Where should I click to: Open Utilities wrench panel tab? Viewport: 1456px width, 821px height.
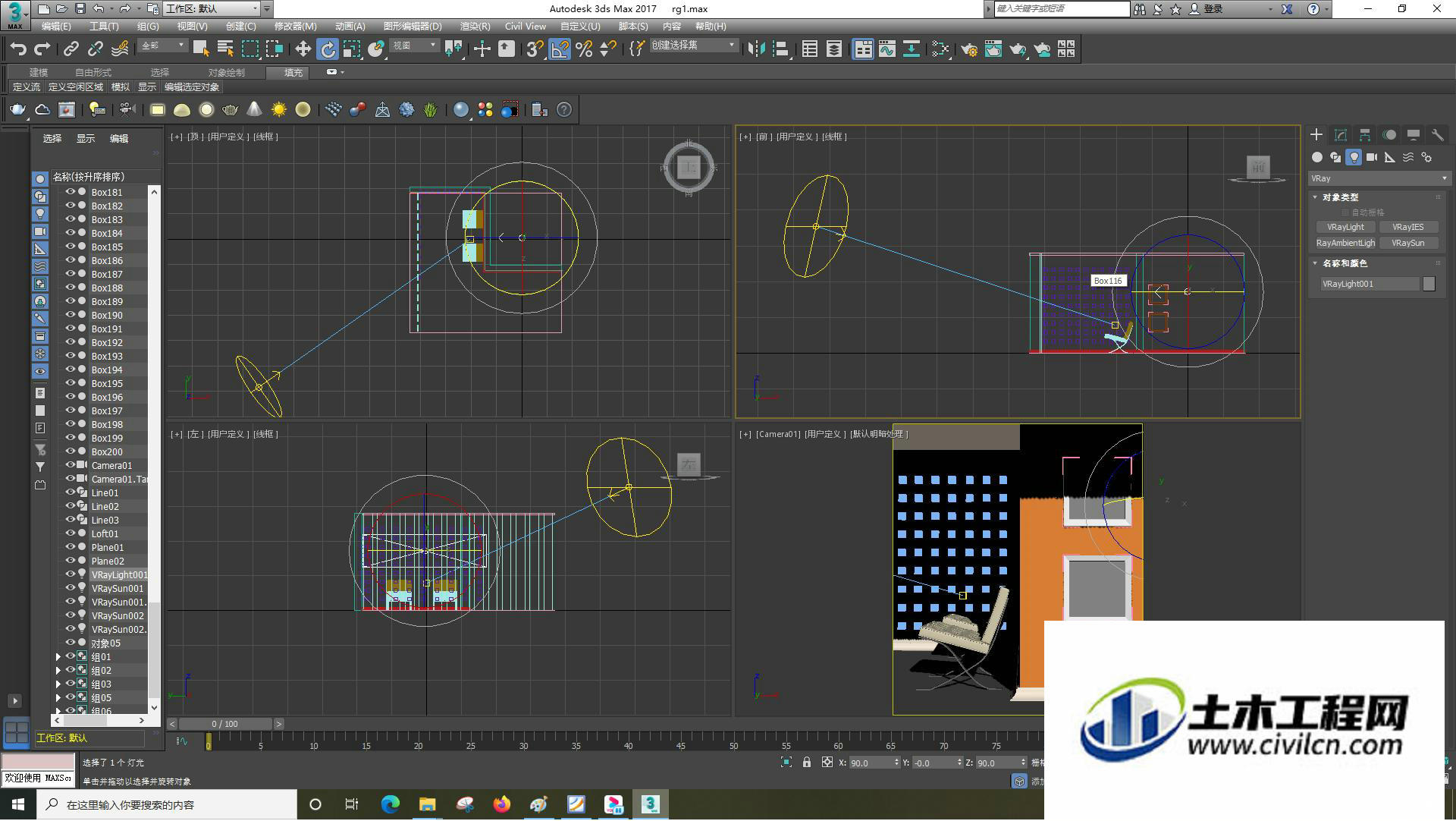pyautogui.click(x=1437, y=135)
